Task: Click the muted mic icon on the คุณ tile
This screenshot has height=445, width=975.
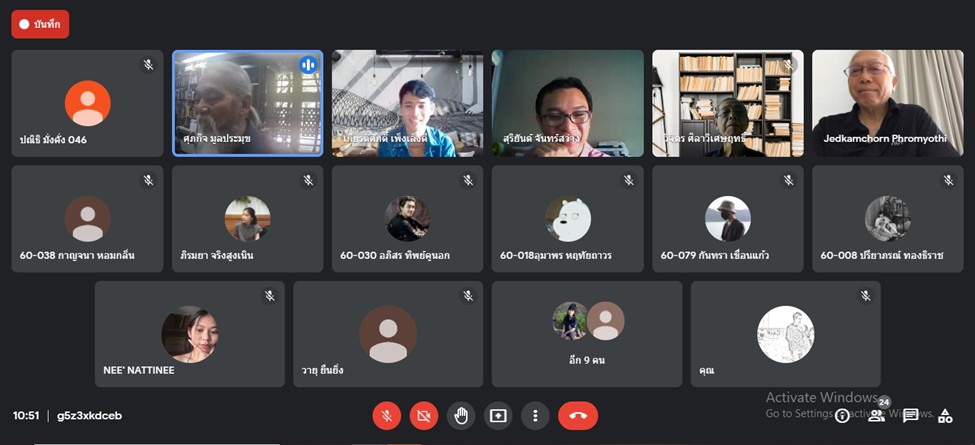Action: [866, 295]
